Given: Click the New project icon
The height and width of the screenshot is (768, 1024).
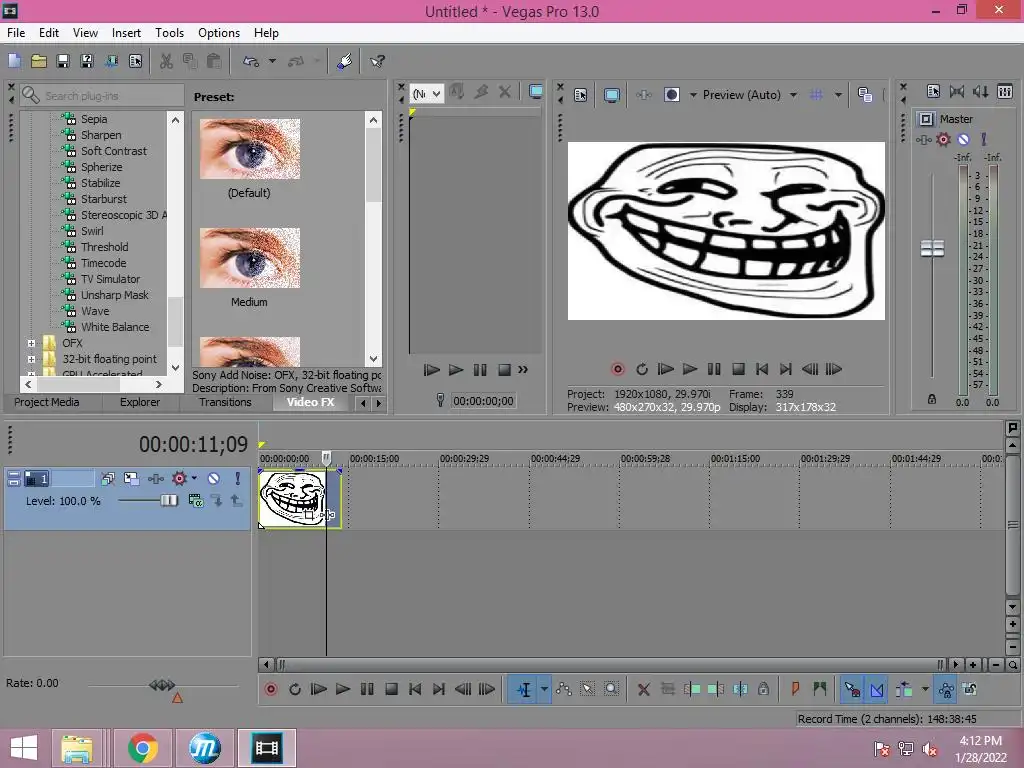Looking at the screenshot, I should click(x=14, y=61).
